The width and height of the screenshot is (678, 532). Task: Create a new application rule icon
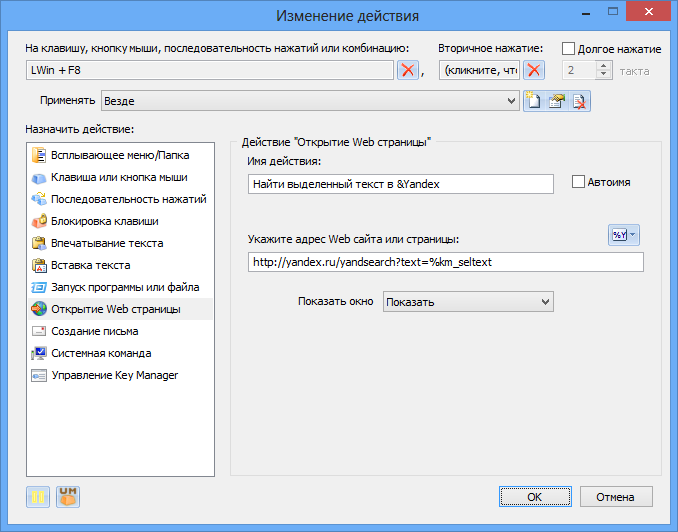[x=534, y=101]
